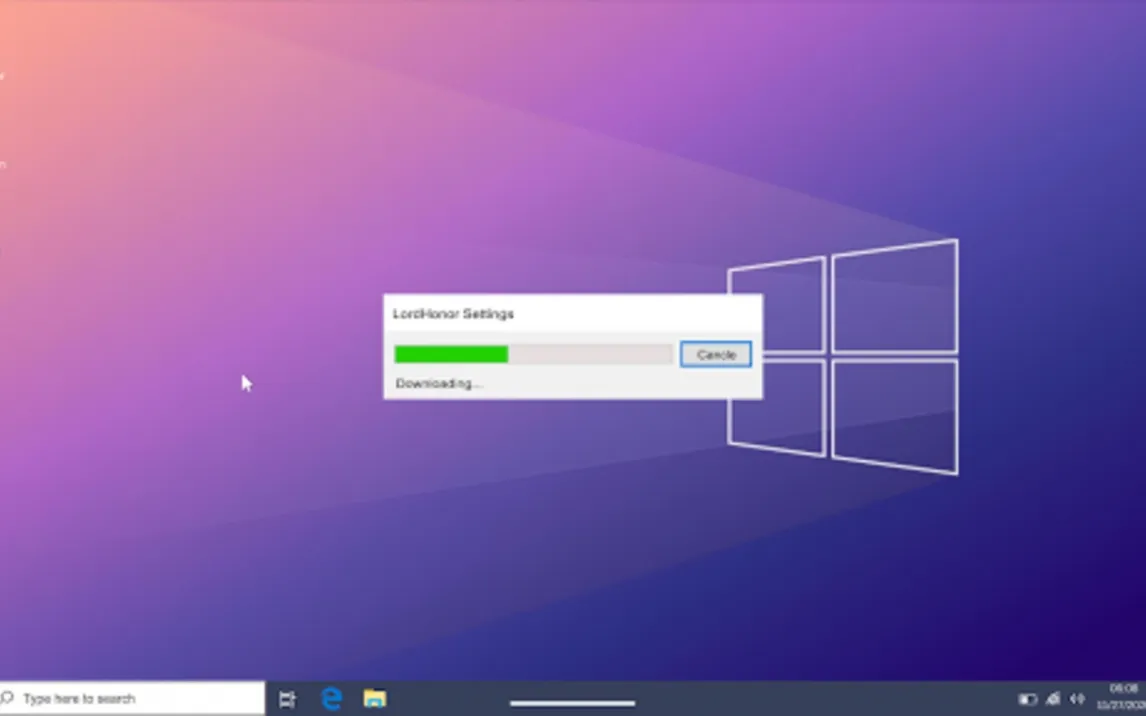Open File Explorer from the taskbar
The width and height of the screenshot is (1146, 716).
click(375, 699)
